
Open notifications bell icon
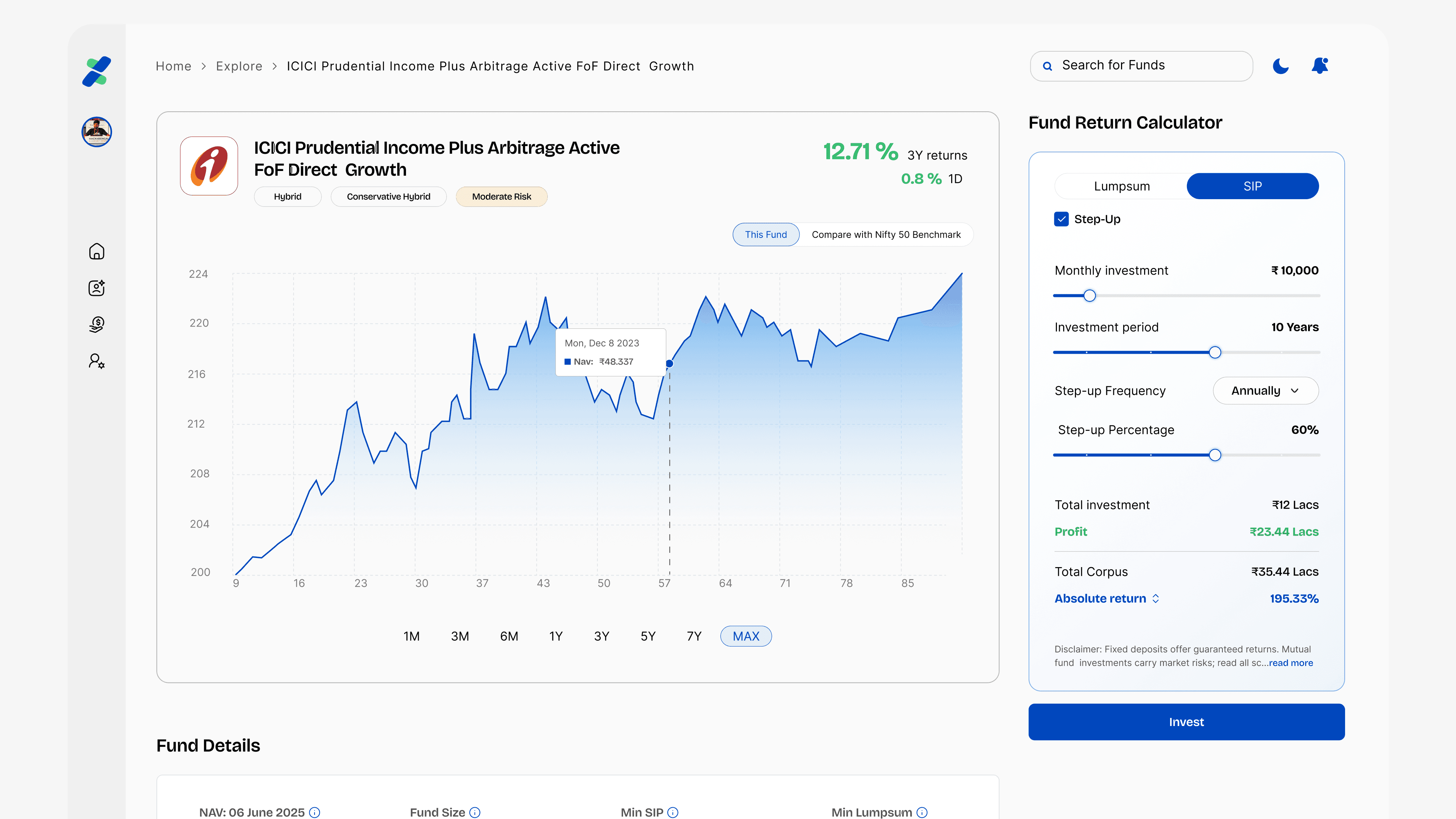(1320, 66)
